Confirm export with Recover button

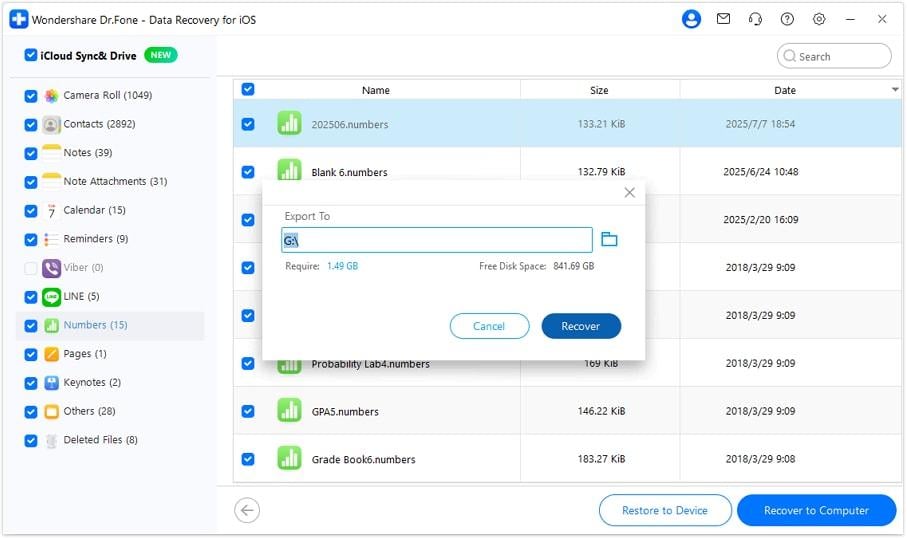(581, 326)
